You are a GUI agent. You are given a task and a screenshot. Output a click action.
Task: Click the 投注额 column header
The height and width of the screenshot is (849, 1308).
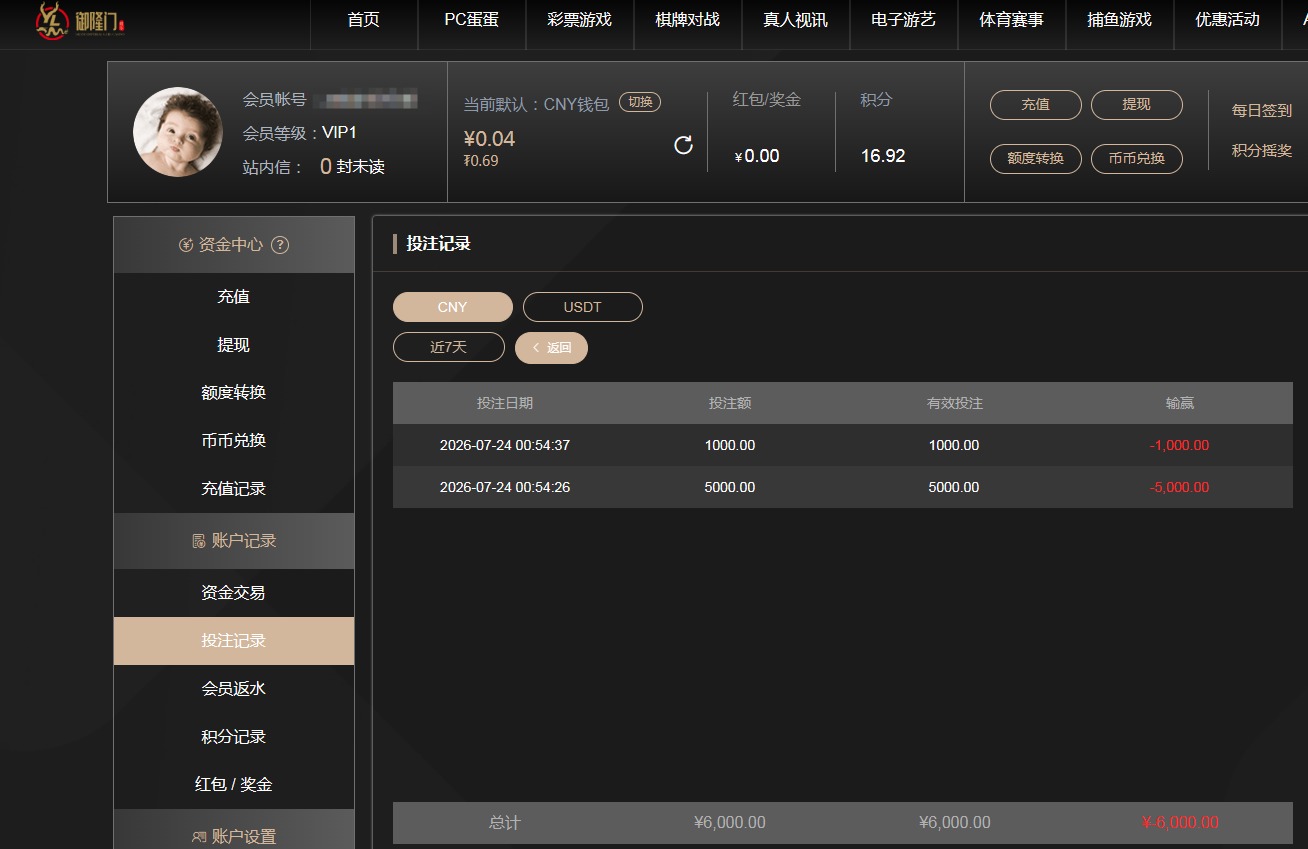[x=730, y=403]
